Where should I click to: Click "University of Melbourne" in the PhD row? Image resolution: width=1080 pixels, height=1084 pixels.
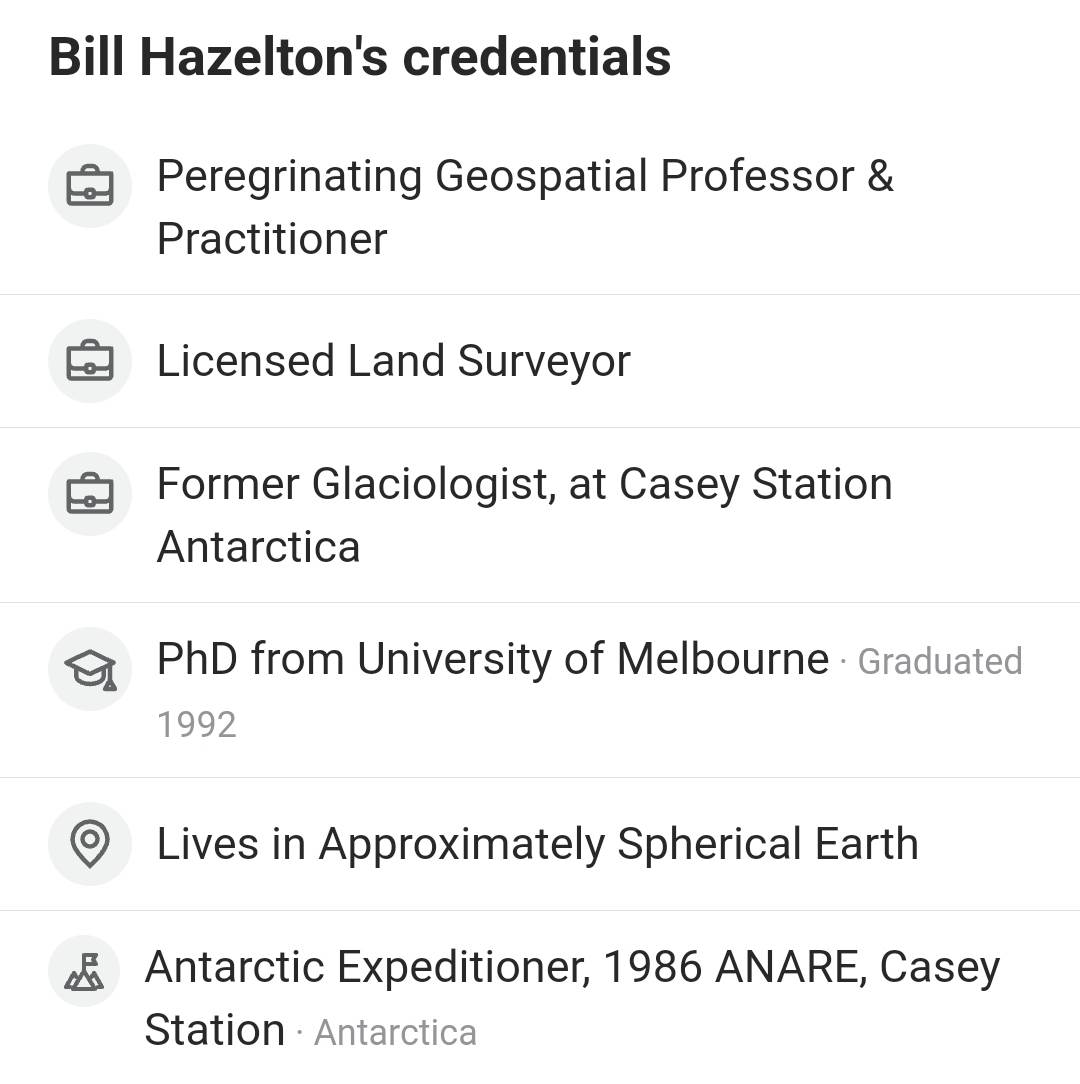click(593, 660)
